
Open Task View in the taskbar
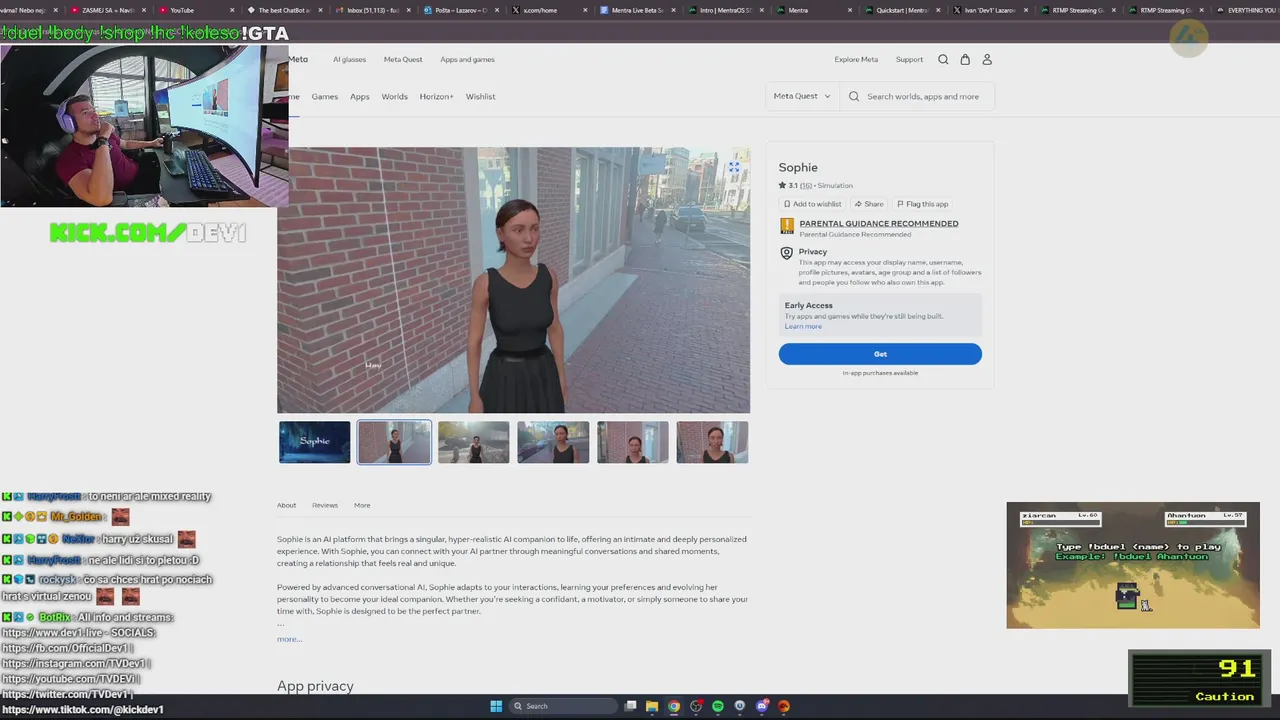tap(631, 706)
